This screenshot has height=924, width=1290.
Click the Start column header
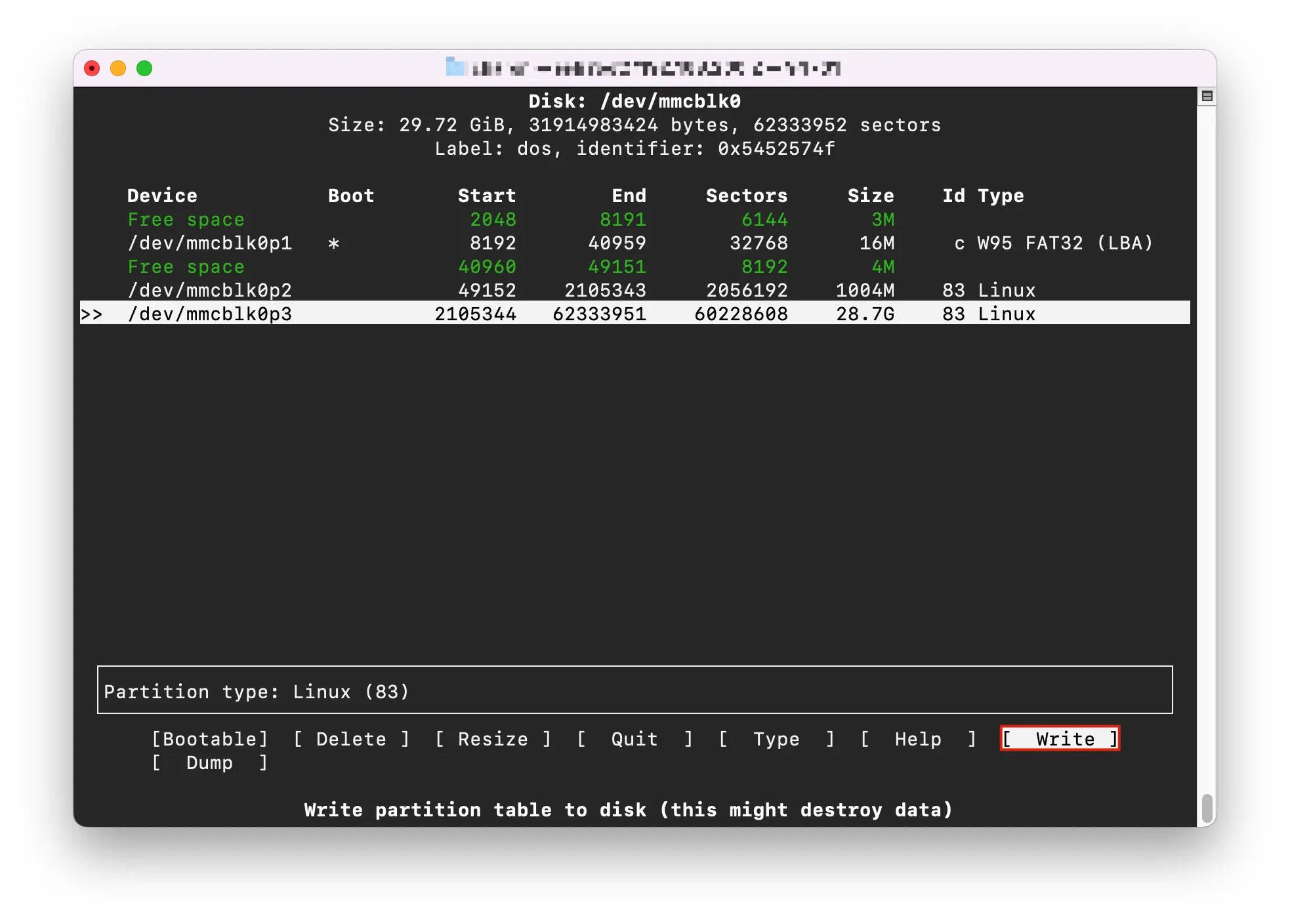487,196
